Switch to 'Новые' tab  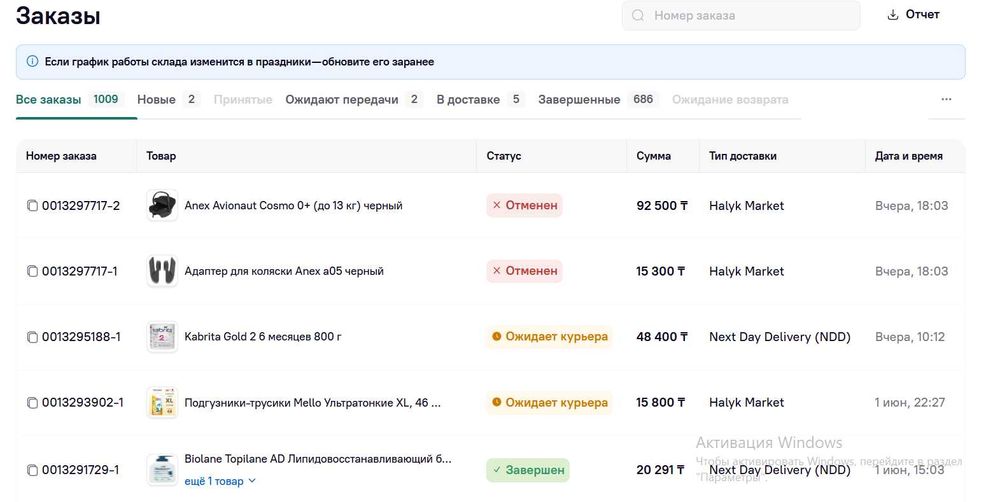(168, 100)
